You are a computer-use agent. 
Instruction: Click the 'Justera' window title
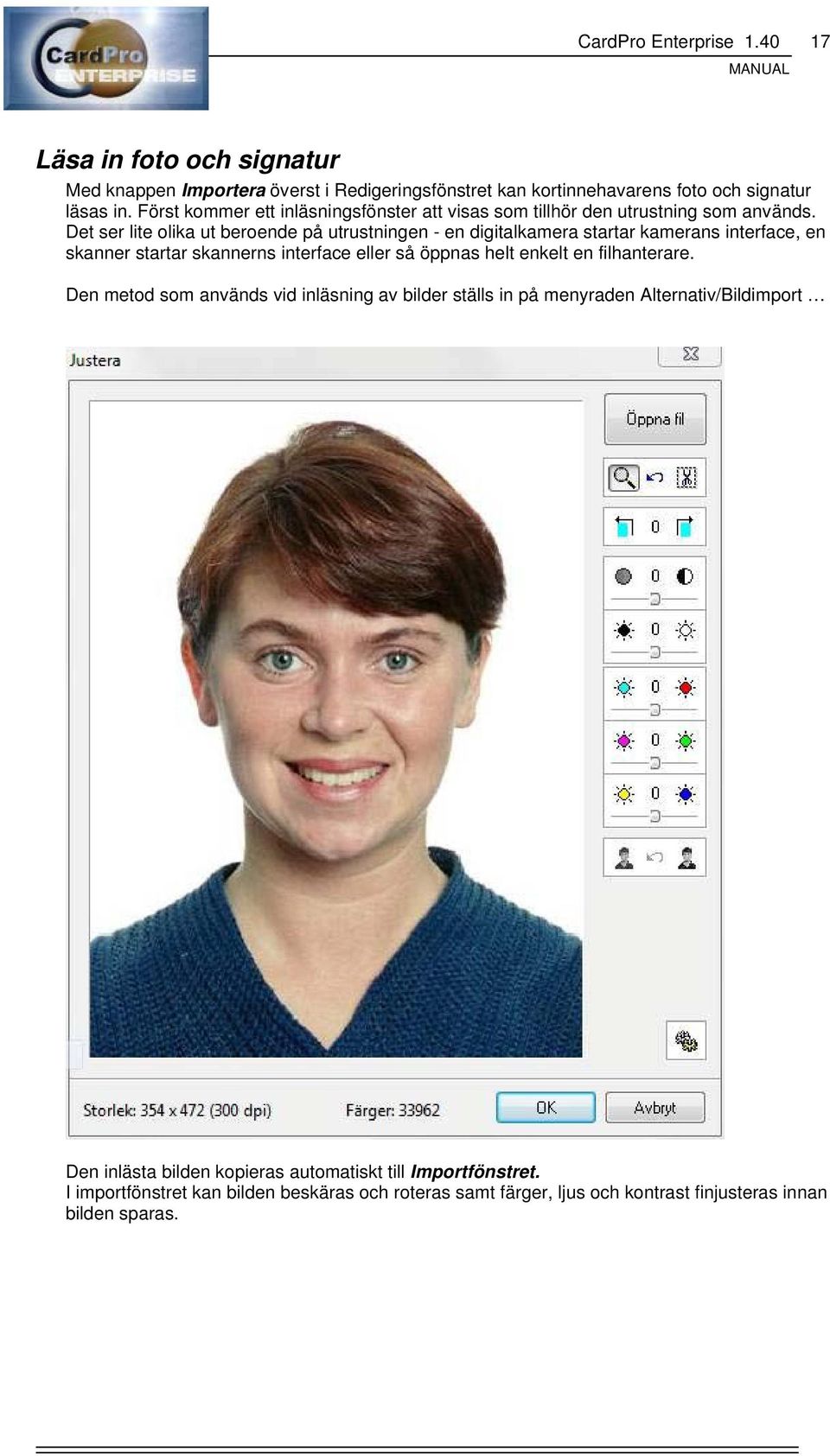pos(94,360)
